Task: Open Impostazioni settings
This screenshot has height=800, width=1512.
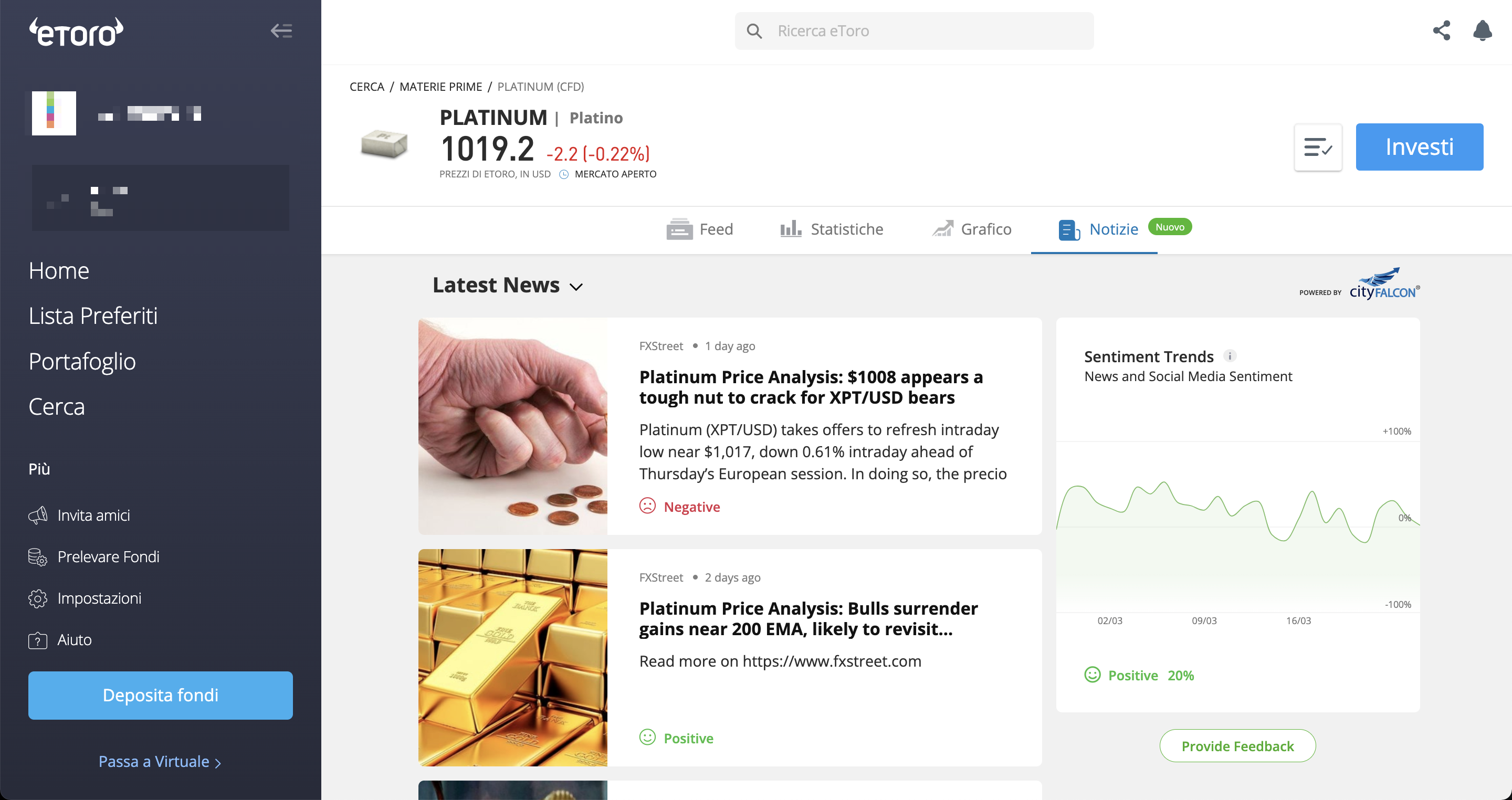Action: pyautogui.click(x=85, y=598)
